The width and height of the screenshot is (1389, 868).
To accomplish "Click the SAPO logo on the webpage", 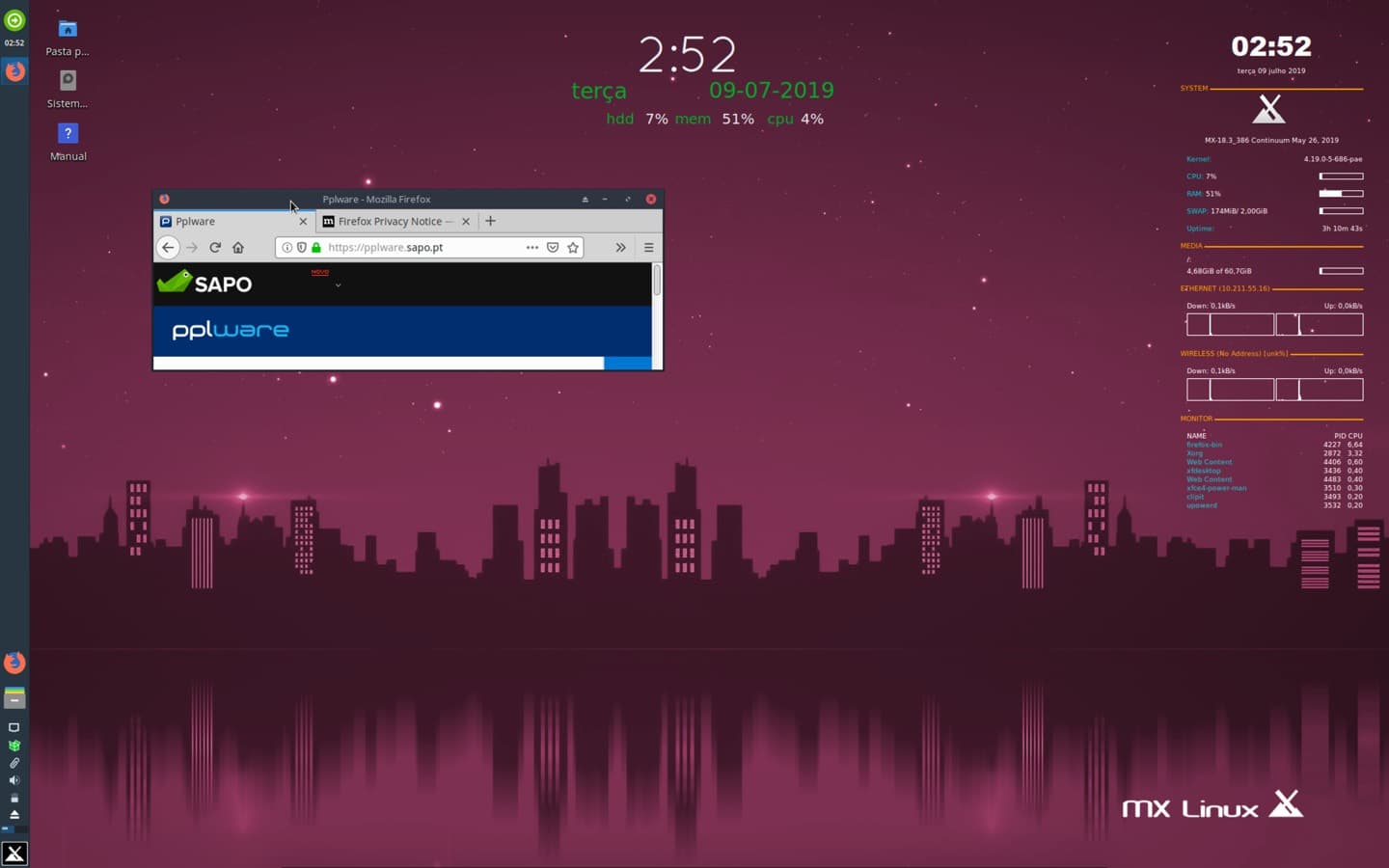I will pyautogui.click(x=204, y=284).
